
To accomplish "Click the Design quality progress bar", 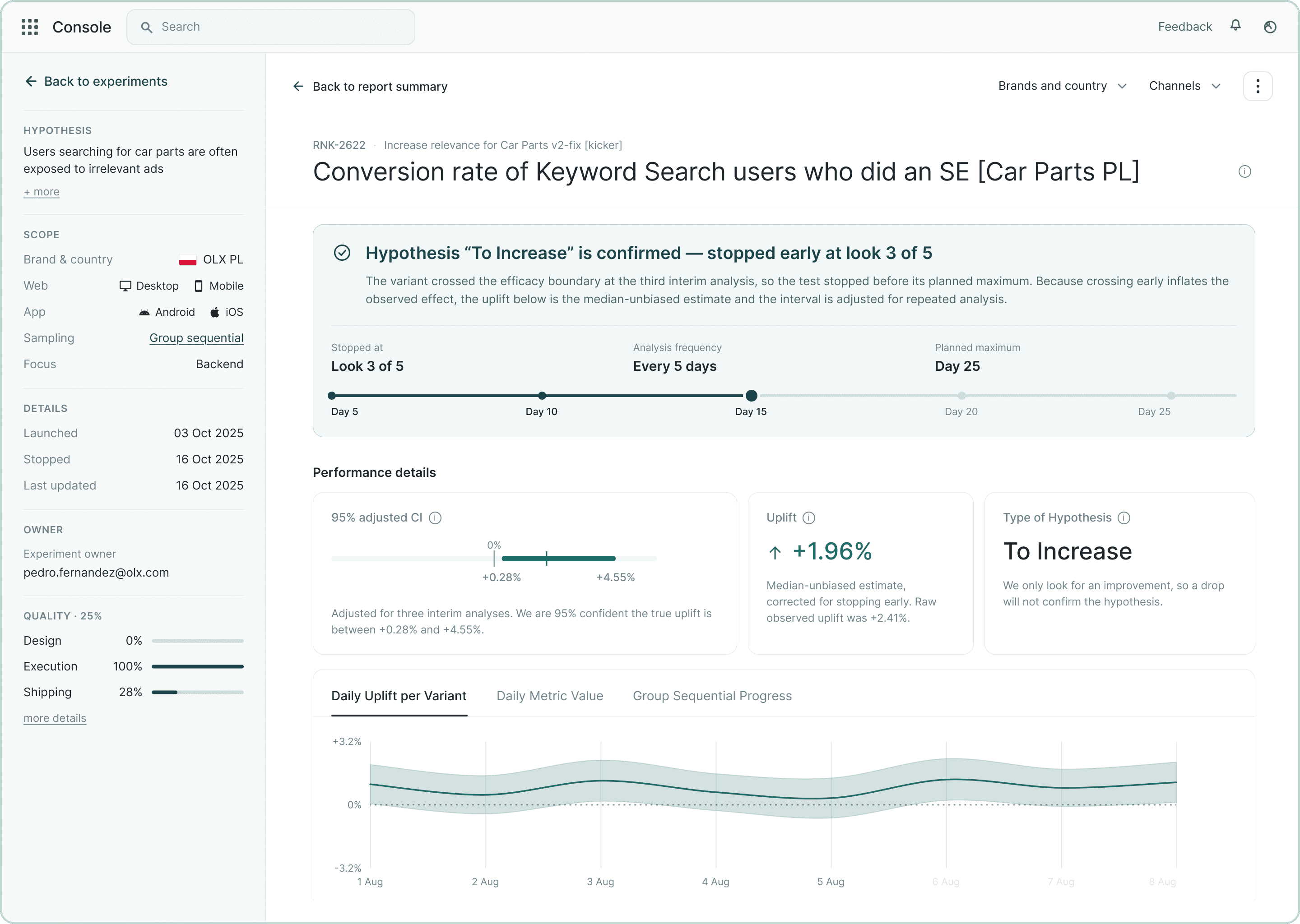I will click(x=198, y=641).
